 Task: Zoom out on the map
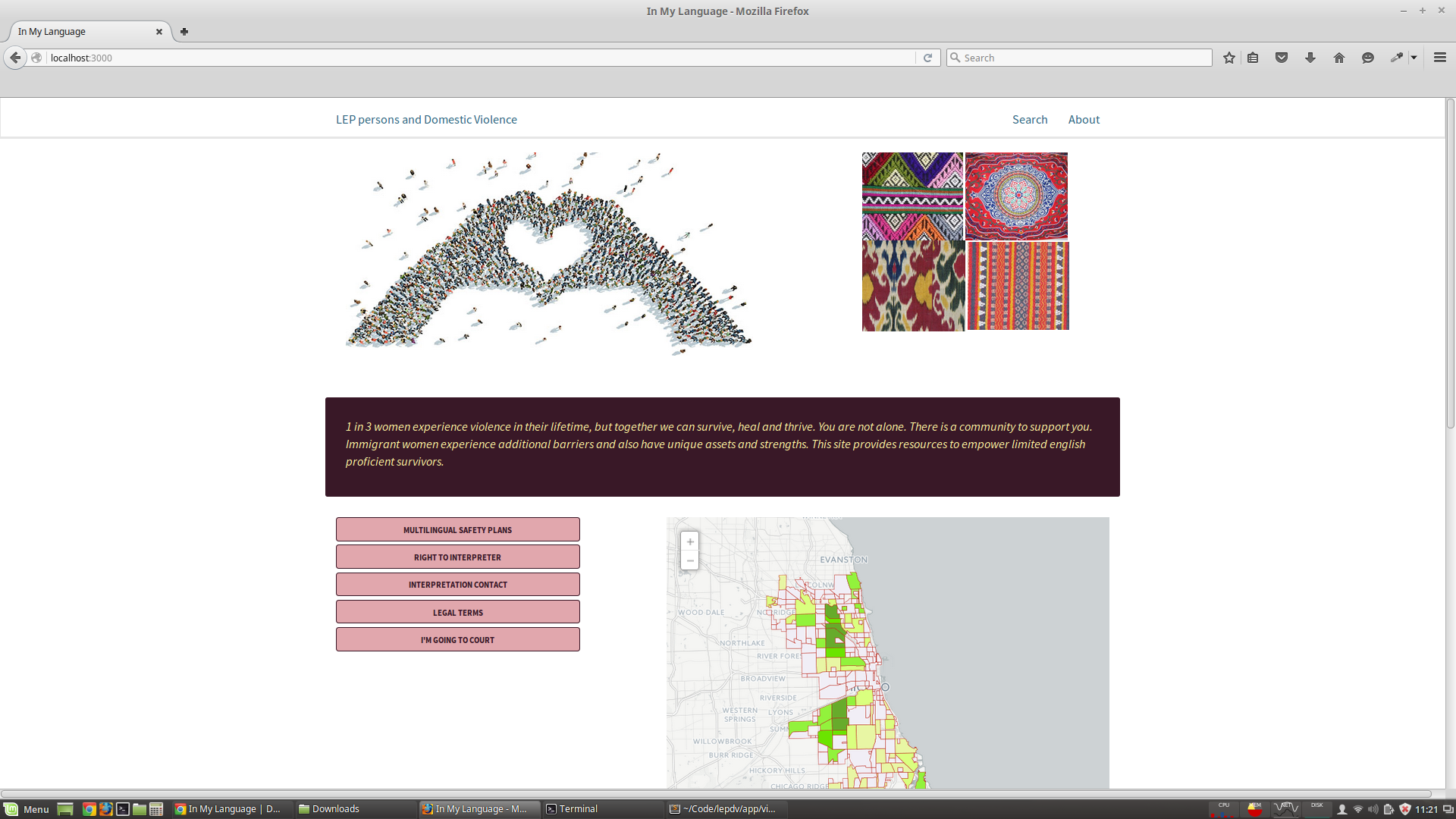[690, 561]
